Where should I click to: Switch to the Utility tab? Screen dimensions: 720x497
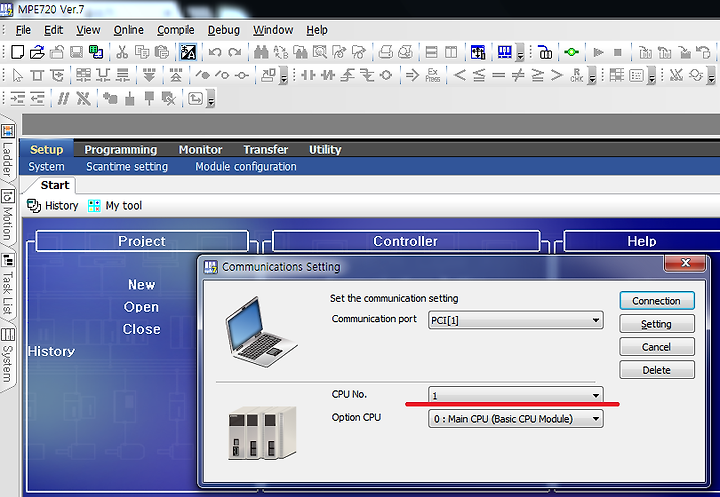325,150
